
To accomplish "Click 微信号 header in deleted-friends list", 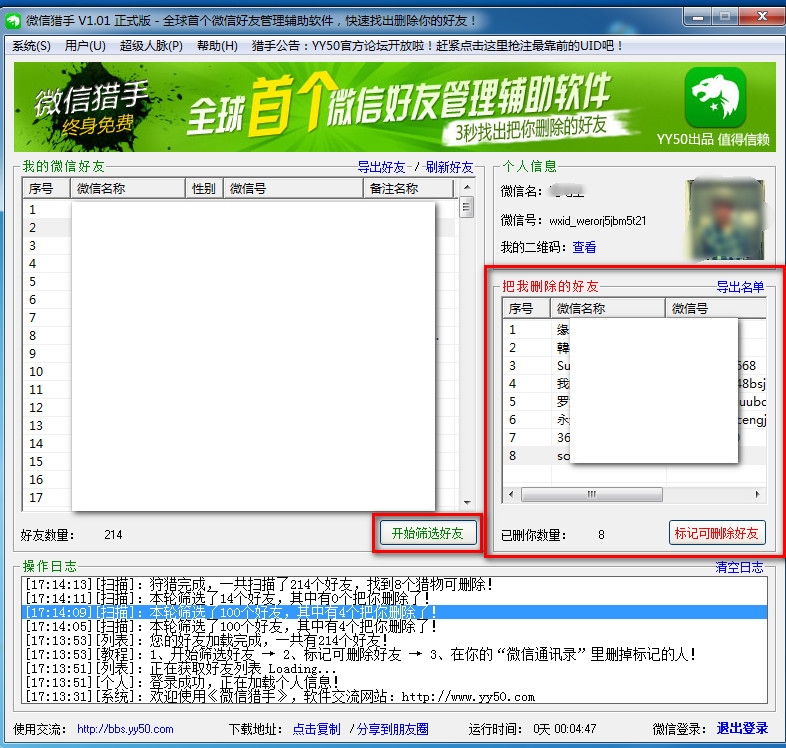I will click(x=716, y=308).
